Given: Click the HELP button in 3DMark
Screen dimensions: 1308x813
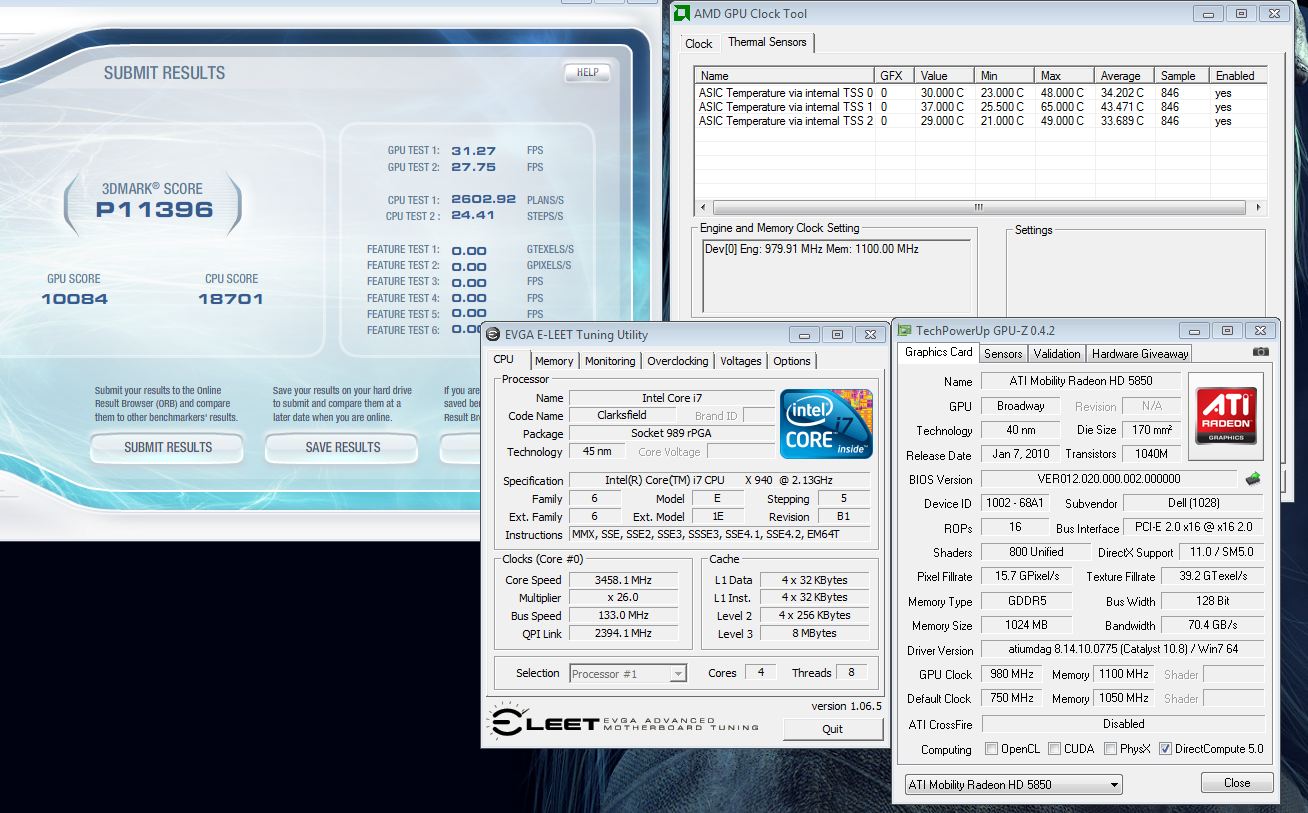Looking at the screenshot, I should click(587, 72).
